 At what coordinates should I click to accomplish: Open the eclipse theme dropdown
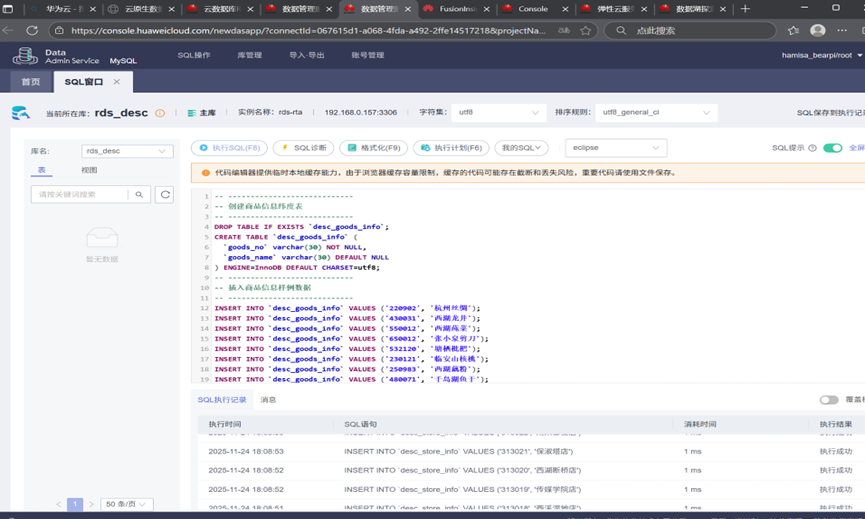pyautogui.click(x=616, y=148)
